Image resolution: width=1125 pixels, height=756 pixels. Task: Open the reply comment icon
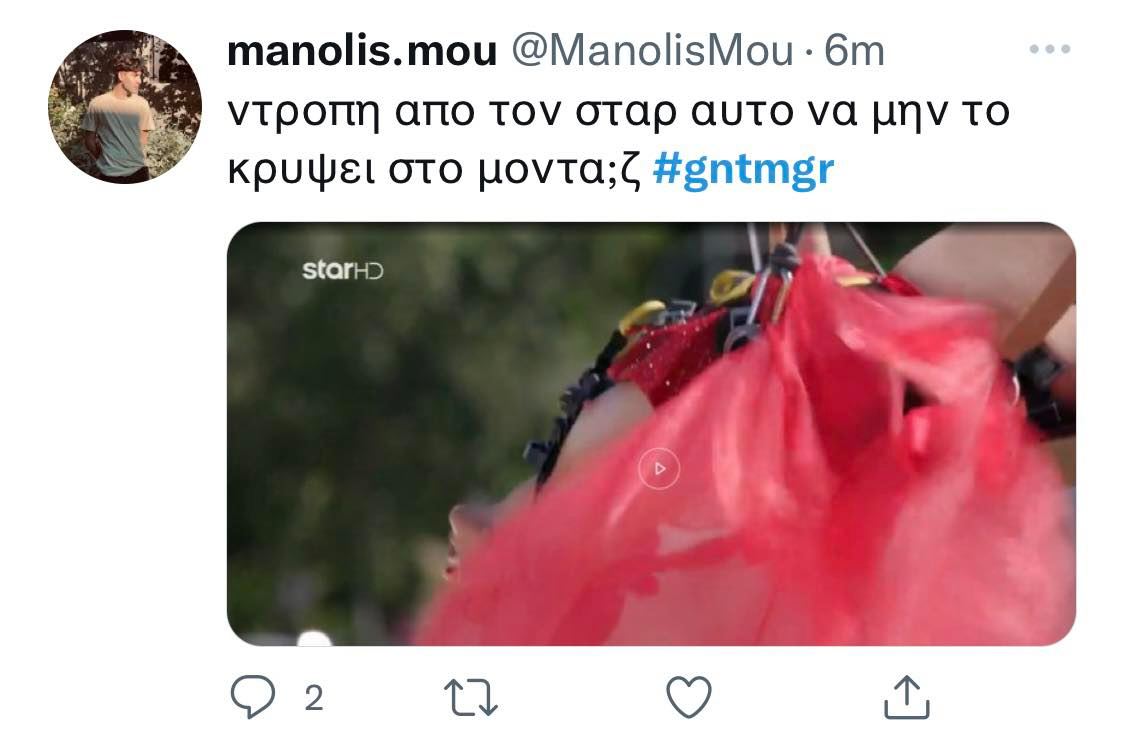(253, 696)
